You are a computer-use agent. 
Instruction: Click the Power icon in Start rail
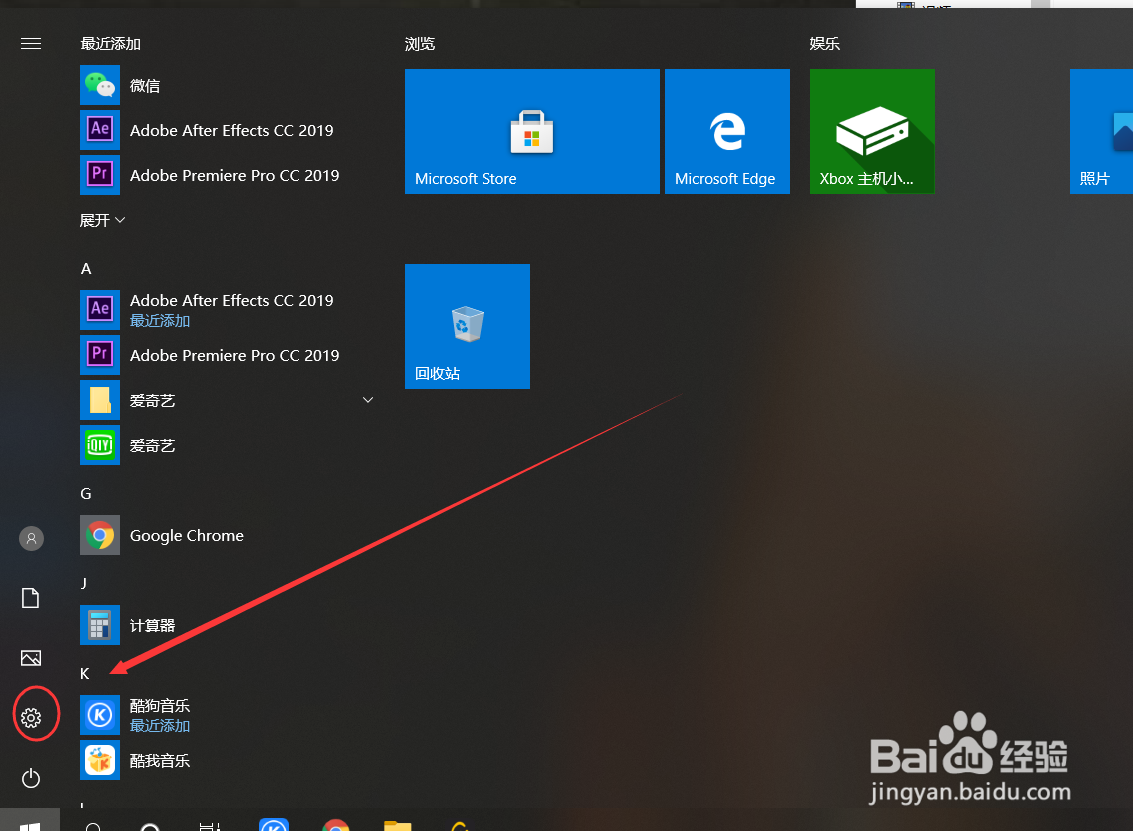click(x=31, y=778)
